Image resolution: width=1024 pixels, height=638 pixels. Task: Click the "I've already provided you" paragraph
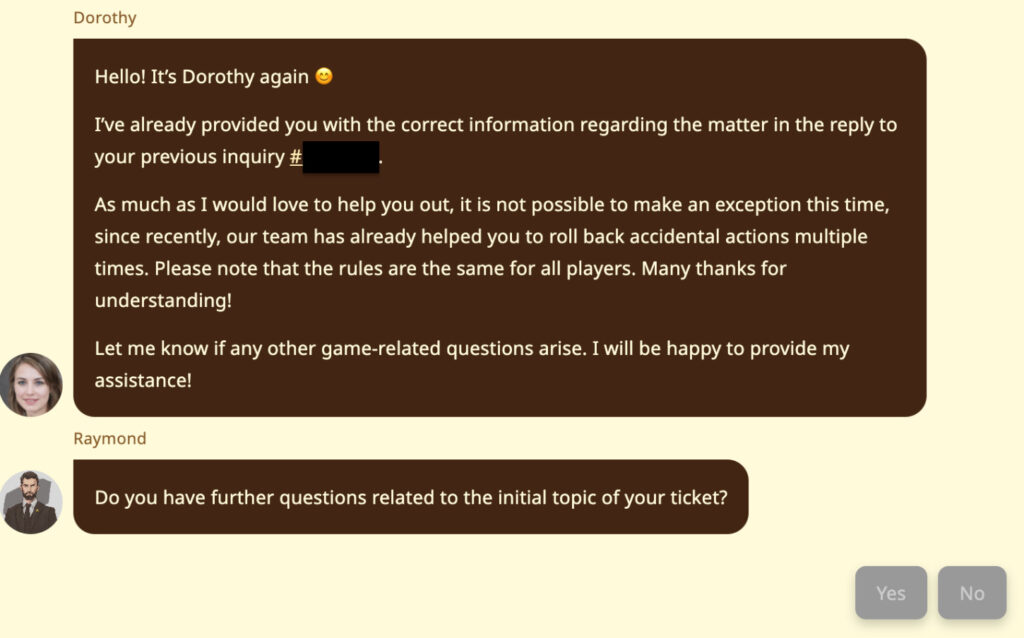496,140
